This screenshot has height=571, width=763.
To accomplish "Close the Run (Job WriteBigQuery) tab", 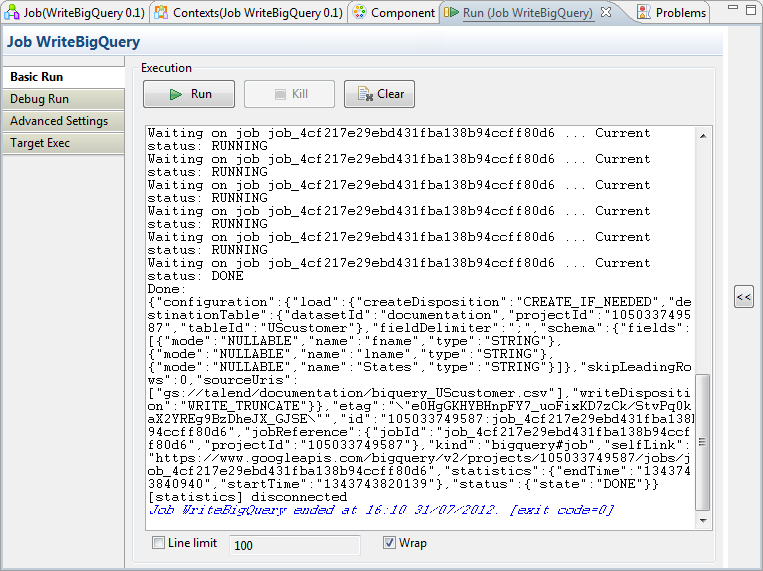I will 606,12.
